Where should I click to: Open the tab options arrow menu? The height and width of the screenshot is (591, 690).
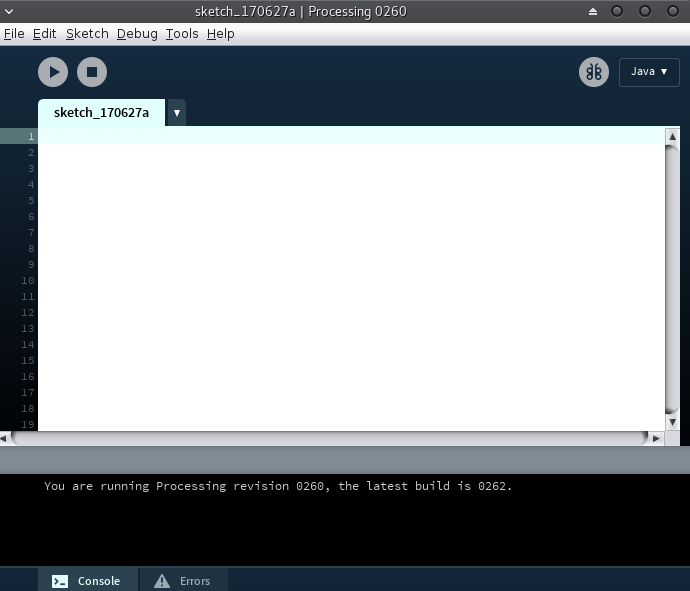click(177, 113)
